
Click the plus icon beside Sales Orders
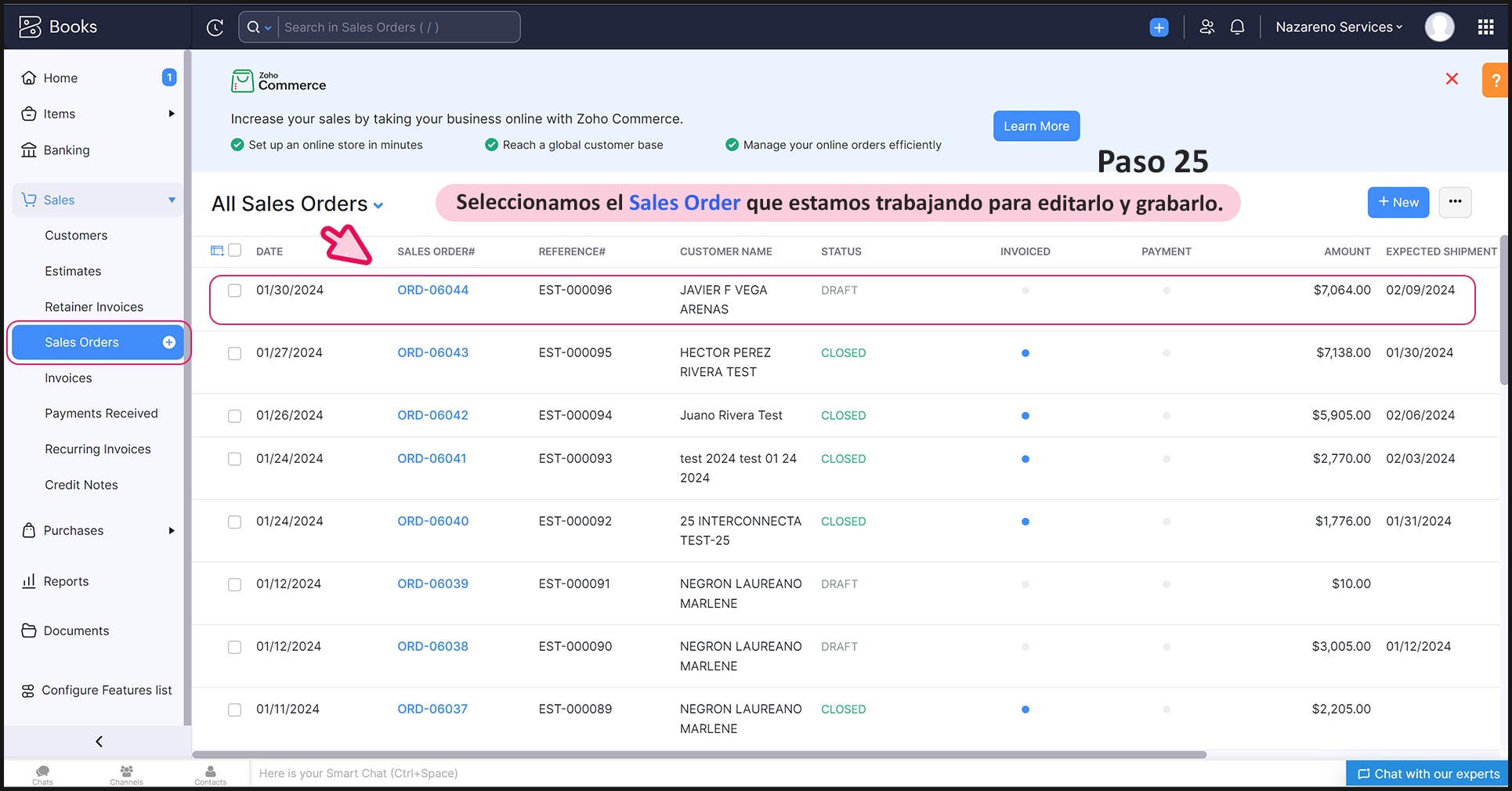click(168, 342)
